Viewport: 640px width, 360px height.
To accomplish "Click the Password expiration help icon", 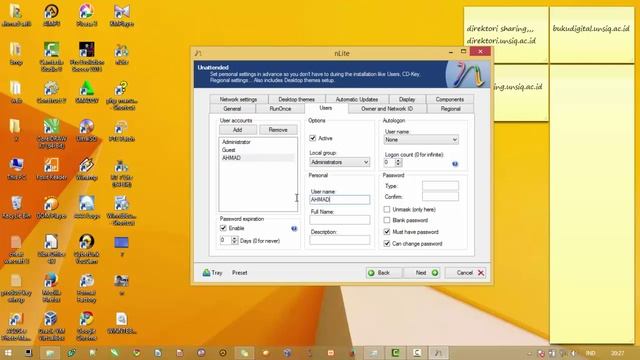I will coord(294,229).
